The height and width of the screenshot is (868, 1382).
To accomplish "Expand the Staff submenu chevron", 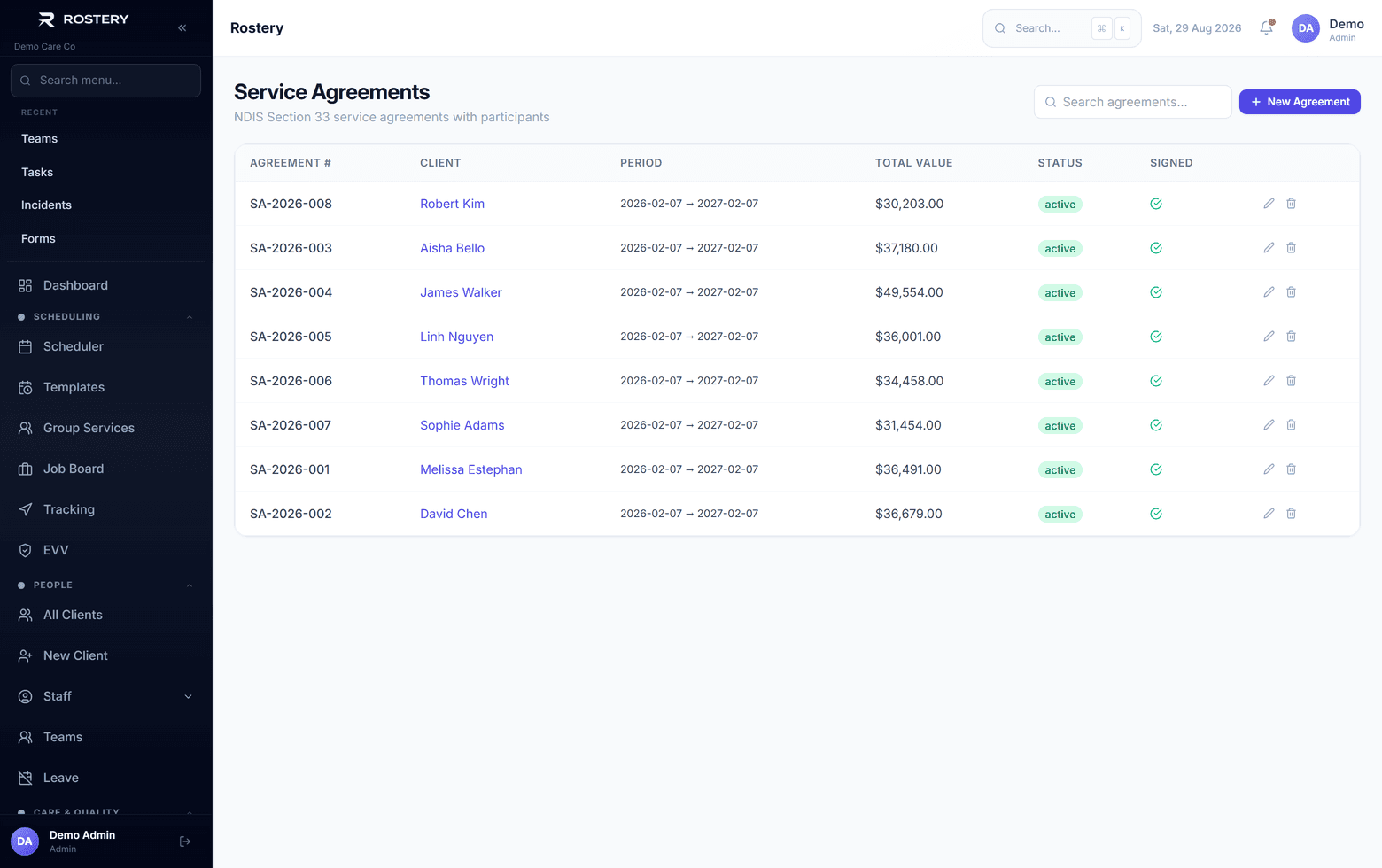I will pyautogui.click(x=188, y=697).
